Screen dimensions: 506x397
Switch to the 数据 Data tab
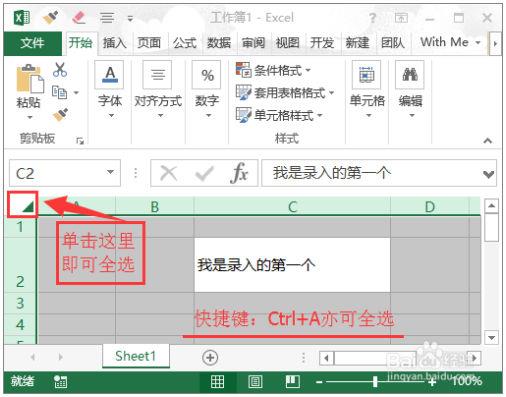[x=219, y=43]
